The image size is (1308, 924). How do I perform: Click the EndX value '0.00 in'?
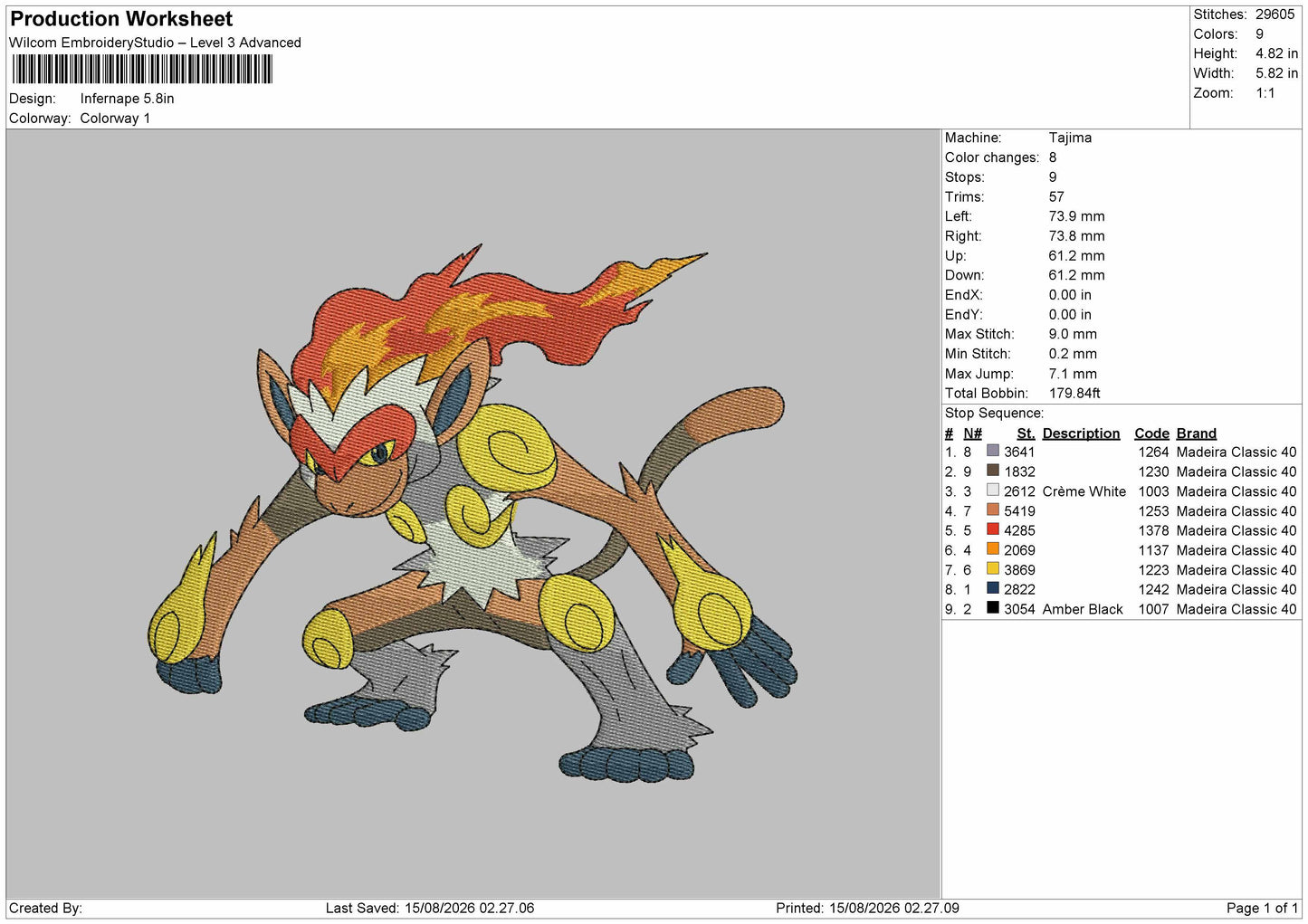(x=1070, y=295)
